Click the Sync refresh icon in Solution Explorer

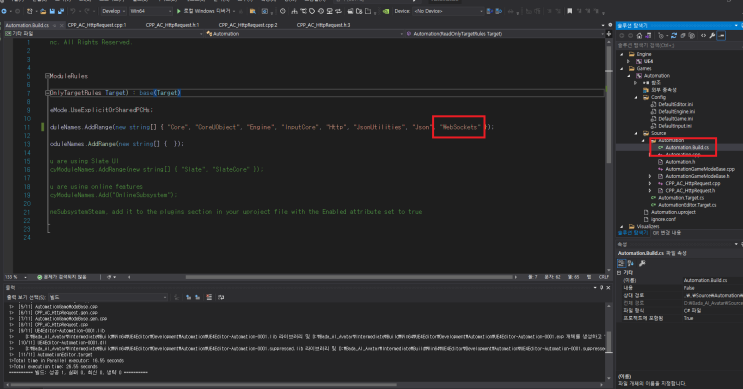[674, 36]
